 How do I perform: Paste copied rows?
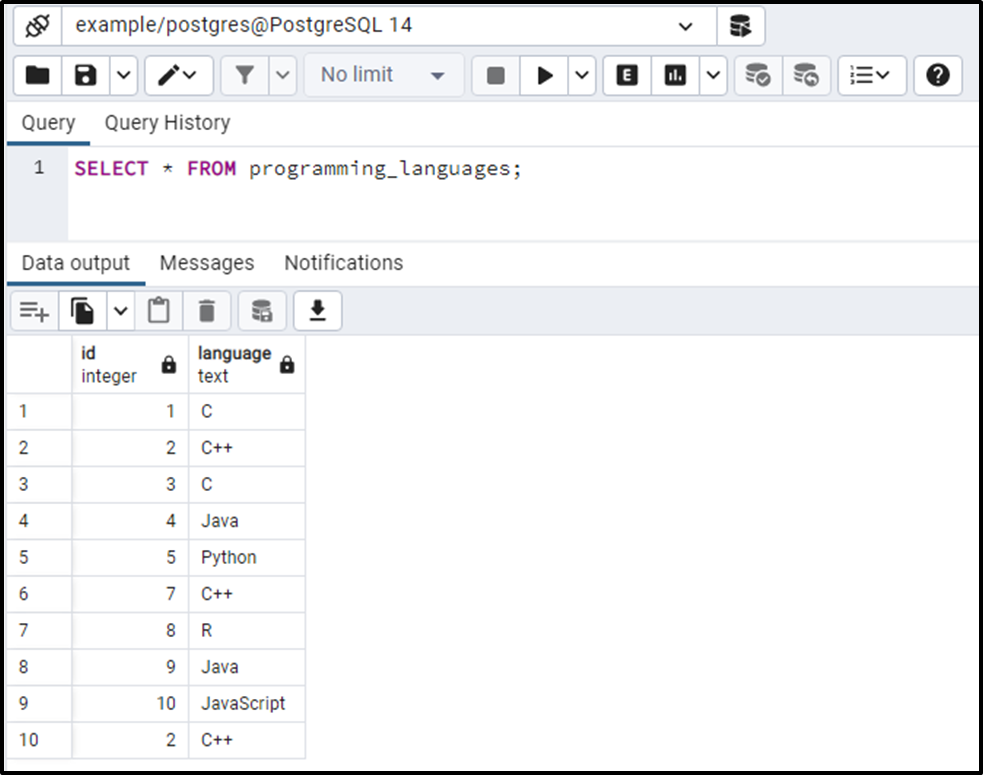pyautogui.click(x=158, y=310)
